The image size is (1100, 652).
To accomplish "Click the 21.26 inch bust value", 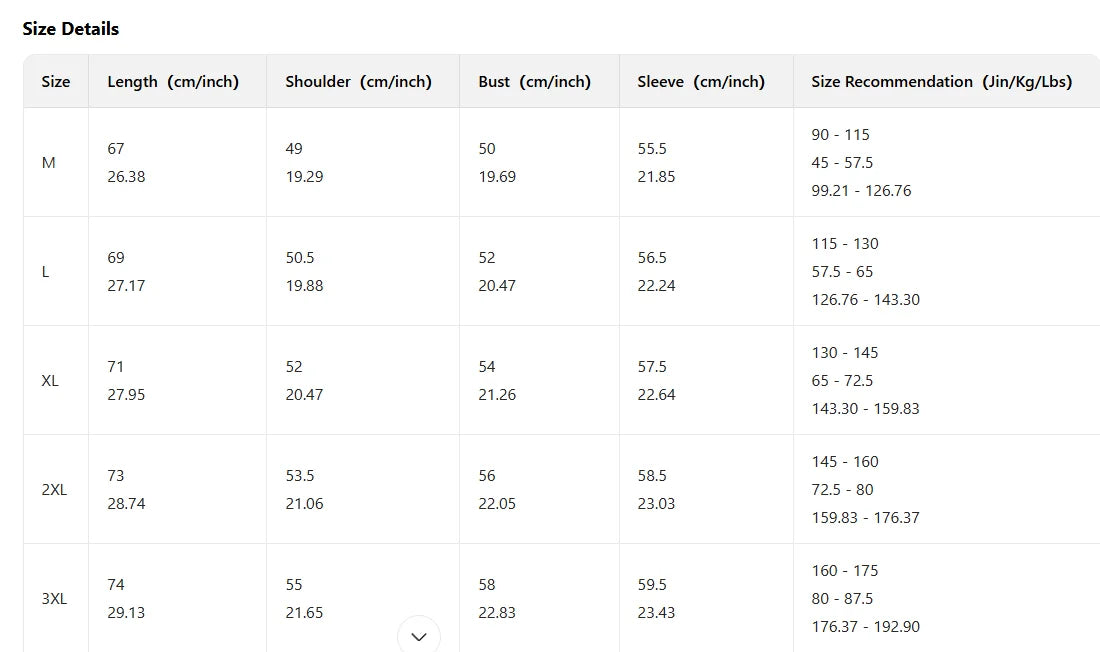I will click(497, 395).
